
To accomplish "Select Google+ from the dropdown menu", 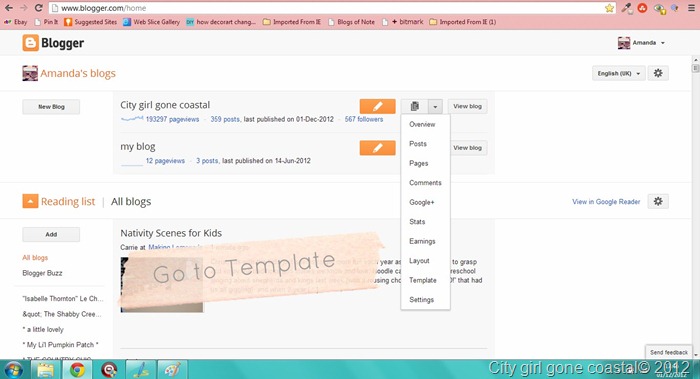I will pos(421,202).
